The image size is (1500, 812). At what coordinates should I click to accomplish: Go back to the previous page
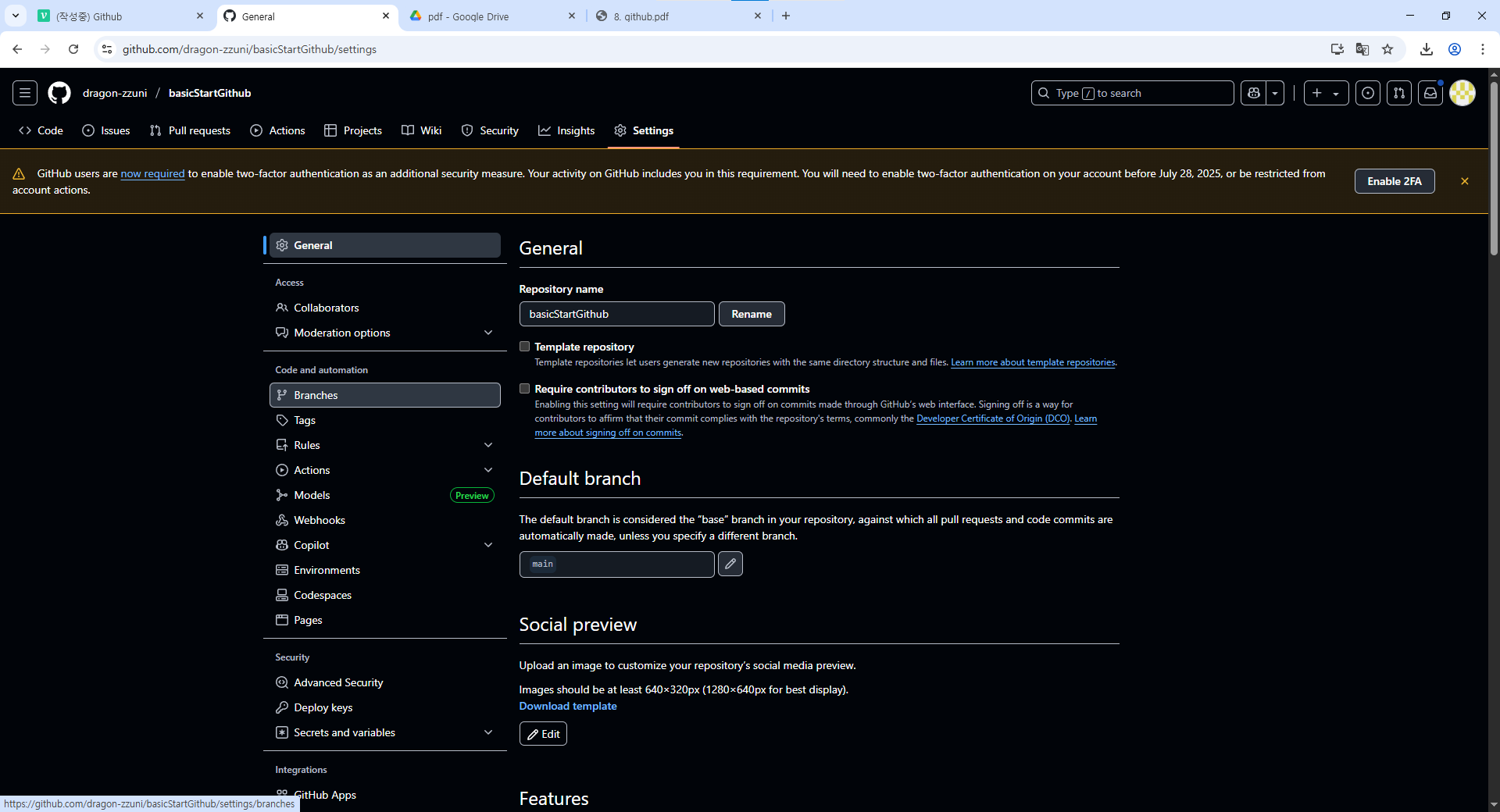[17, 49]
